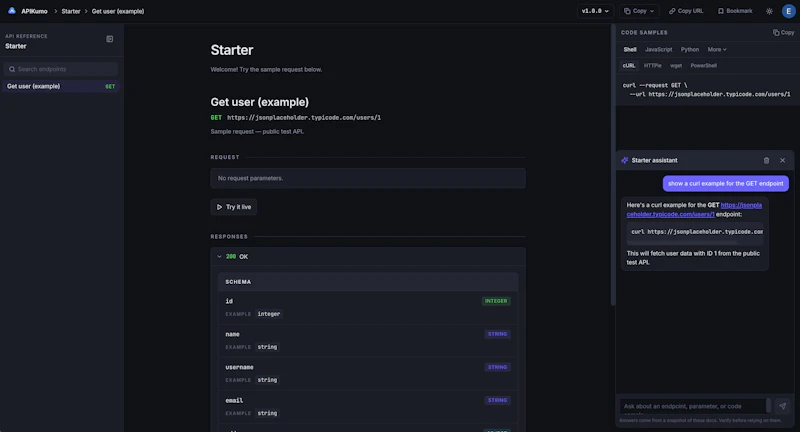The image size is (800, 432).
Task: Click the id schema field name
Action: [x=229, y=301]
